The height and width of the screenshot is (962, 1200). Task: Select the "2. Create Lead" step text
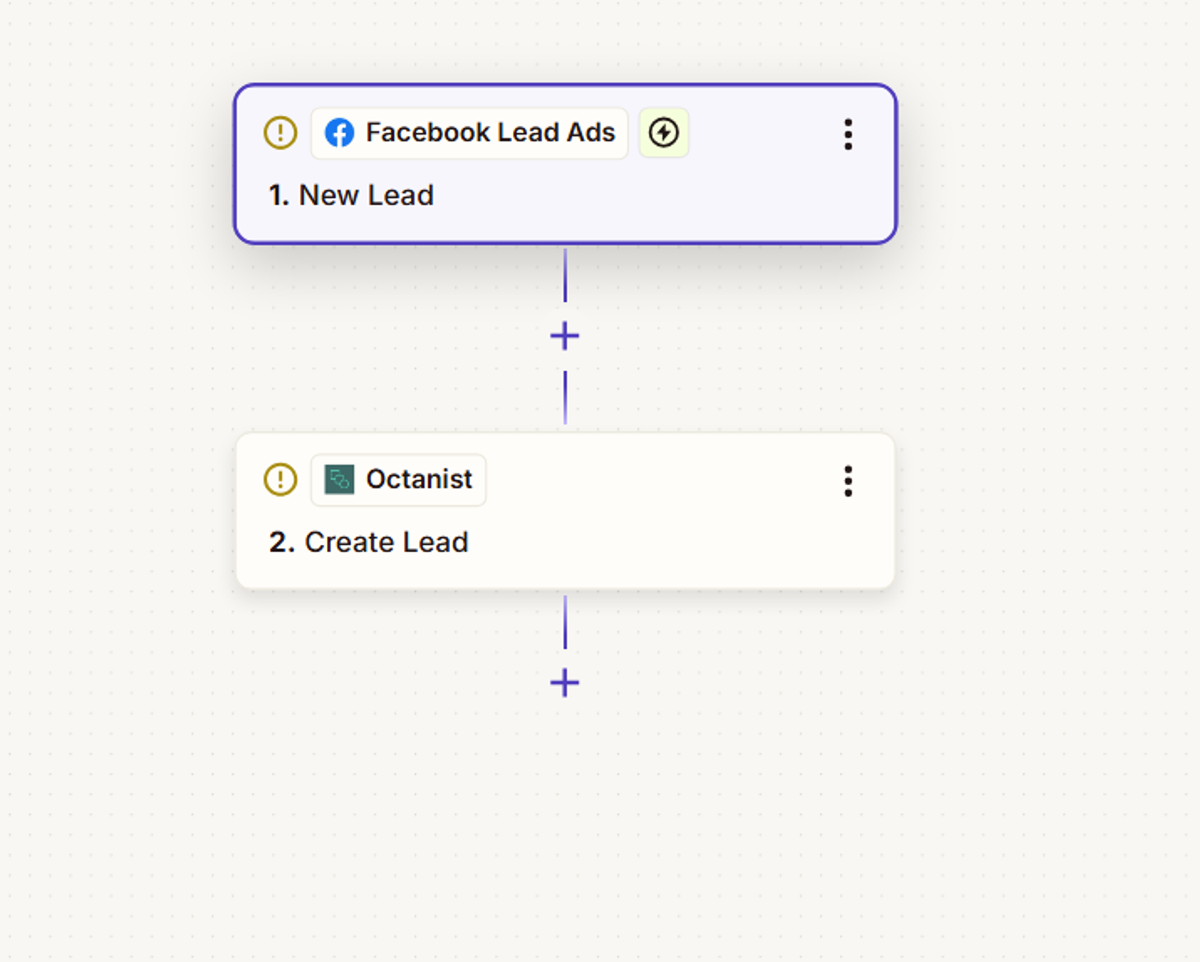369,542
